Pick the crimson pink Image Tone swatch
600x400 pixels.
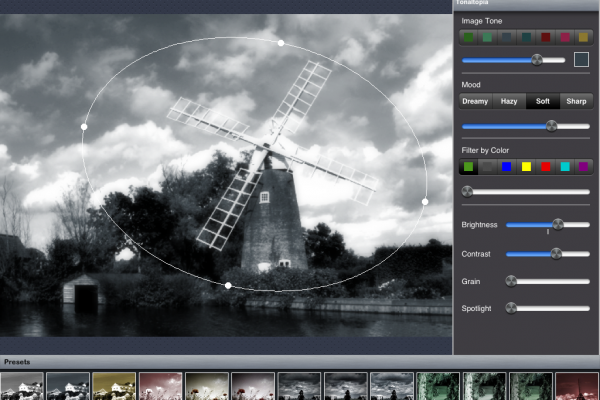click(565, 37)
